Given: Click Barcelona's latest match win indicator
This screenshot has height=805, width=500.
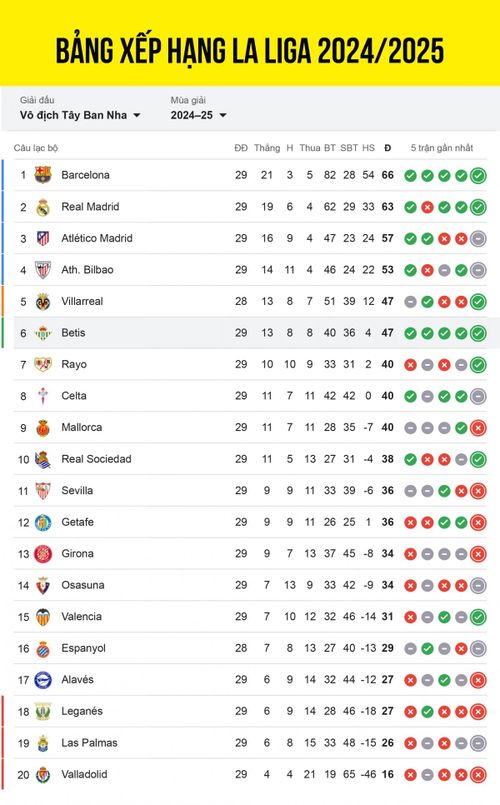Looking at the screenshot, I should pos(478,176).
